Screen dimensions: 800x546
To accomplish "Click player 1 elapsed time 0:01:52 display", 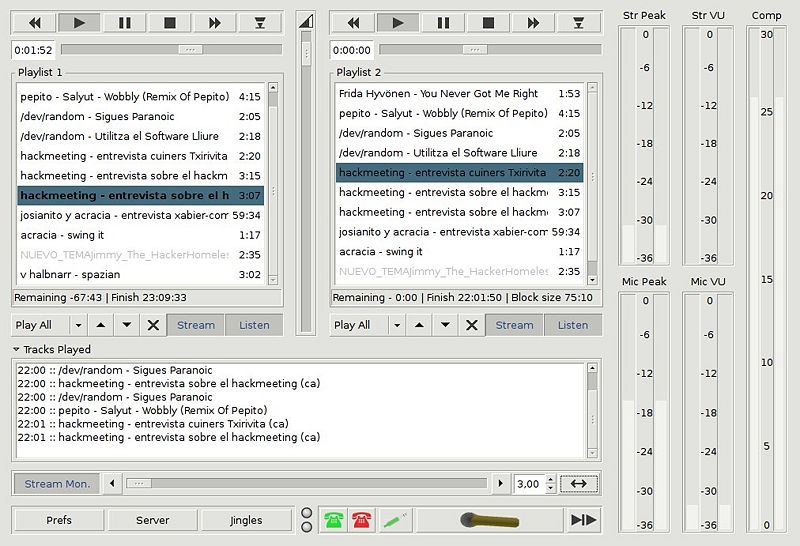I will (33, 50).
